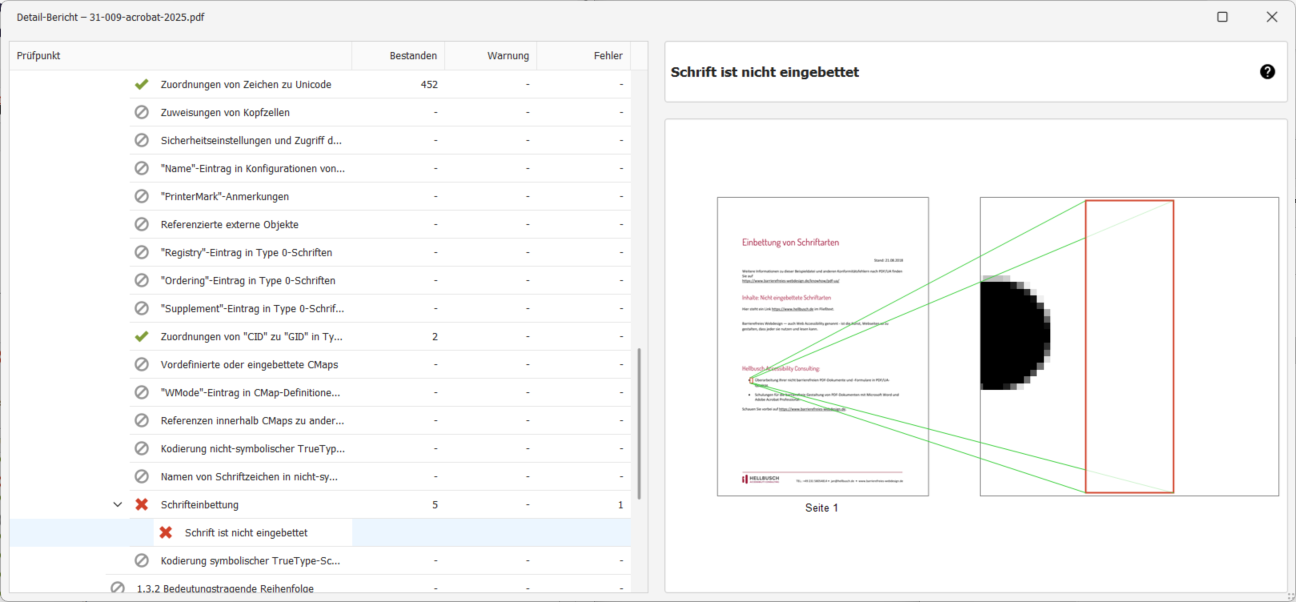Click red X icon beside Schrift ist nicht eingebettet

pyautogui.click(x=166, y=532)
